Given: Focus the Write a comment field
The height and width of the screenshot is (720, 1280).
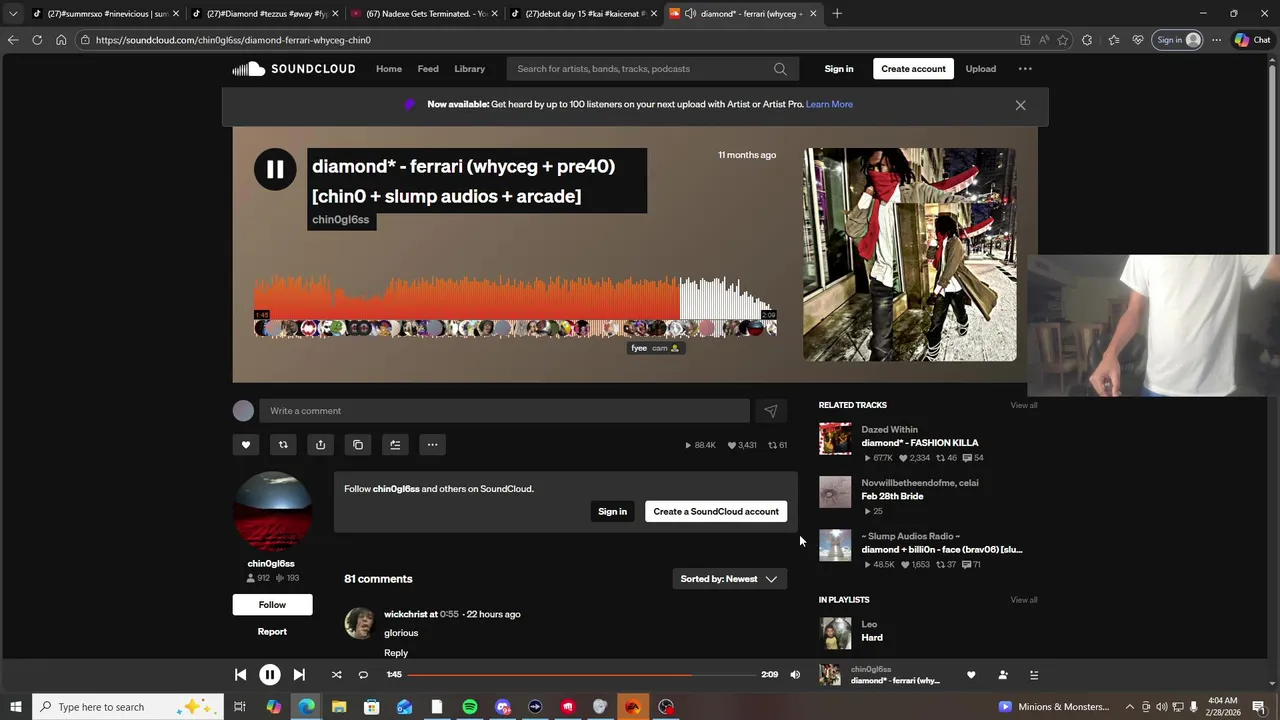Looking at the screenshot, I should tap(504, 411).
